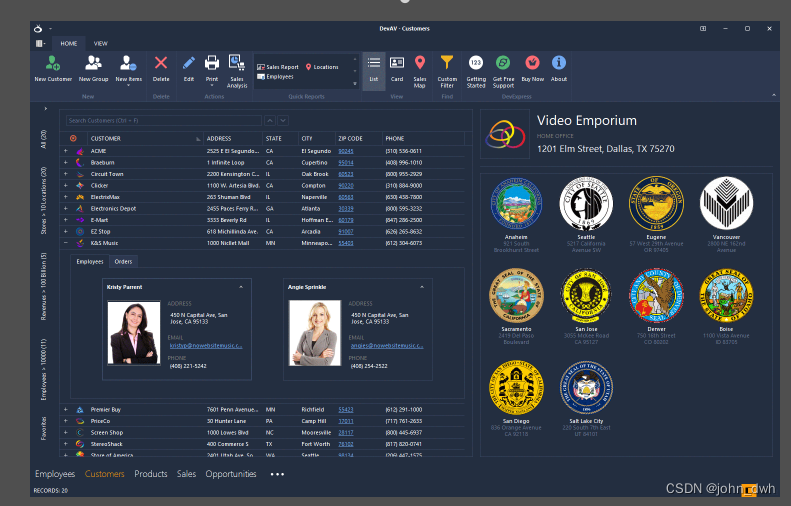
Task: Collapse the ribbon with the arrow
Action: 774,95
